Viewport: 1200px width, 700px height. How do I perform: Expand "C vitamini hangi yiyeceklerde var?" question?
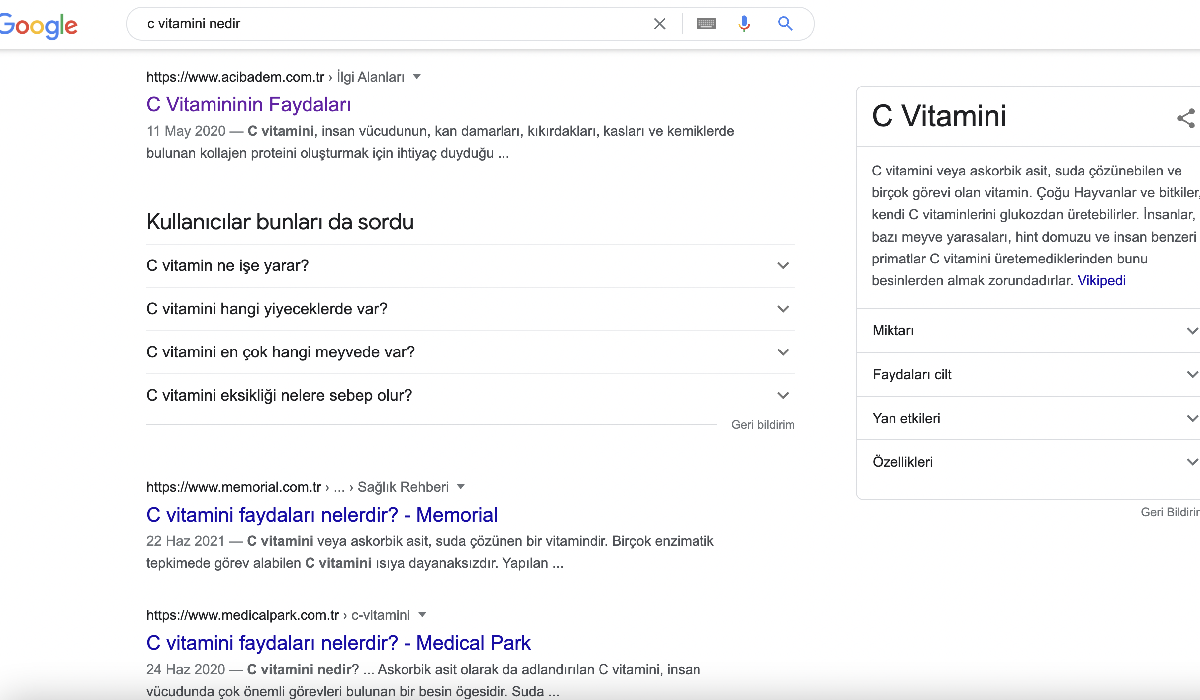click(x=782, y=309)
